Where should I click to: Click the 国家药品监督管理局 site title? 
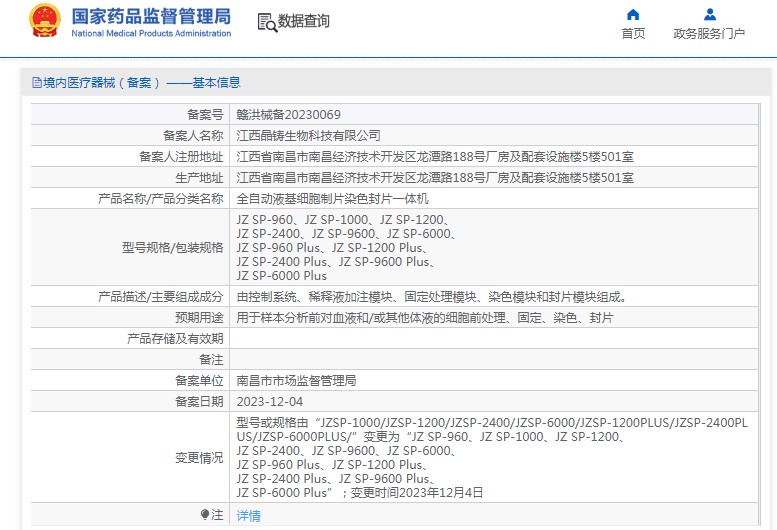coord(151,16)
